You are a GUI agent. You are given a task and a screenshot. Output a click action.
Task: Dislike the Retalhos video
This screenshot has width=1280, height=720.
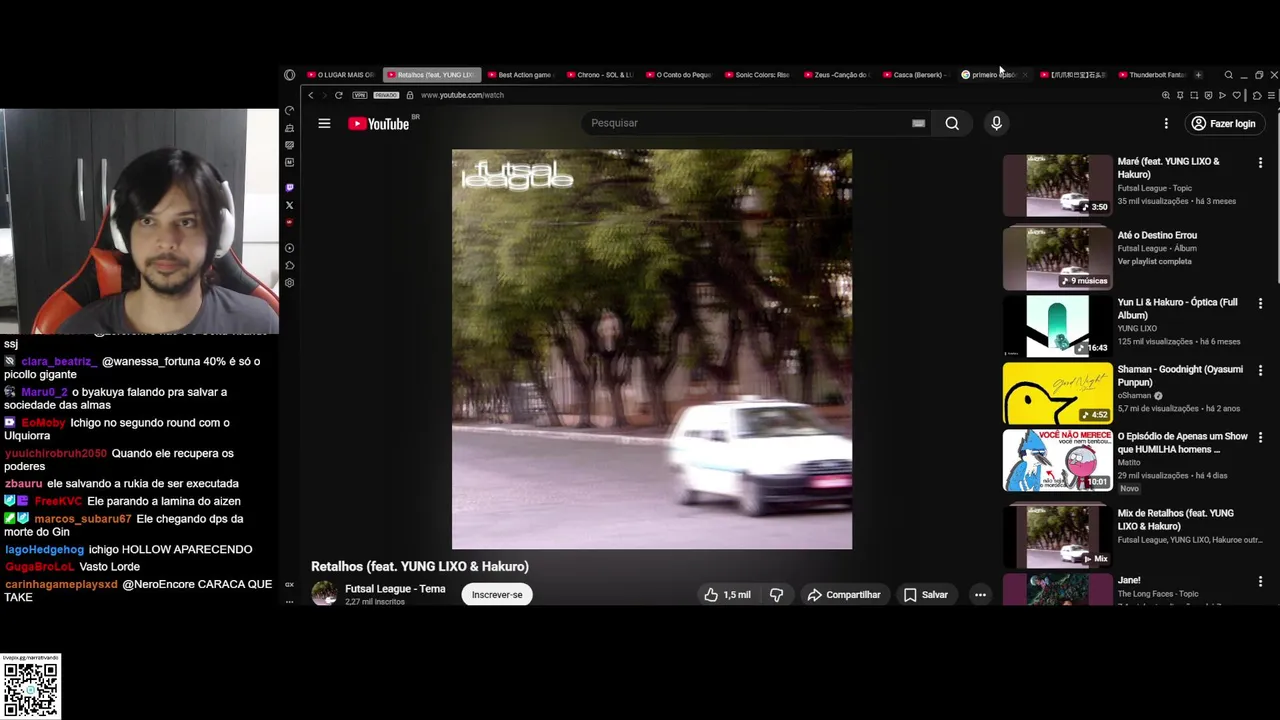[x=776, y=595]
